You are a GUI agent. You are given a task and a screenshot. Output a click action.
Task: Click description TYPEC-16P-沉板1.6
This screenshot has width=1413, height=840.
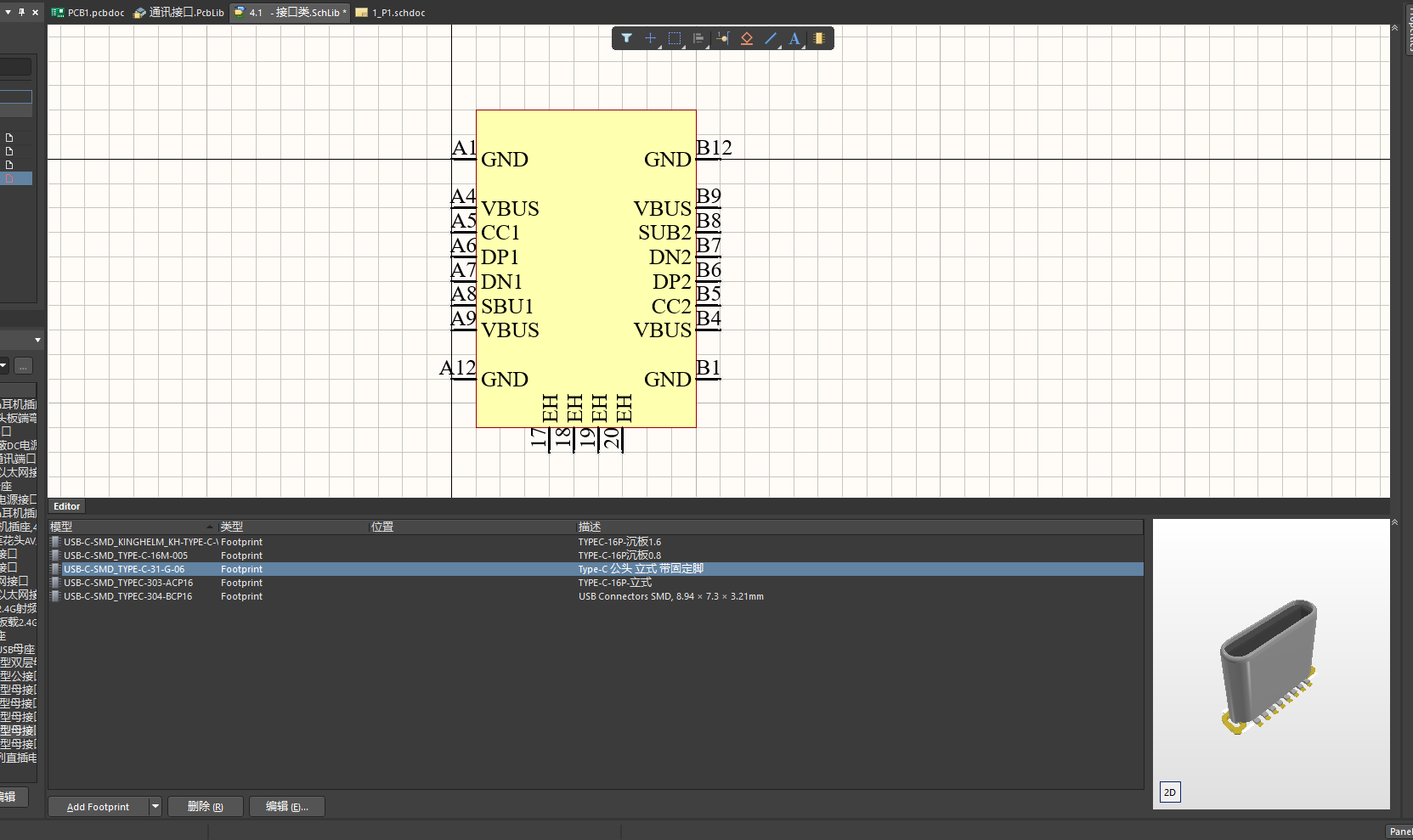click(x=619, y=542)
